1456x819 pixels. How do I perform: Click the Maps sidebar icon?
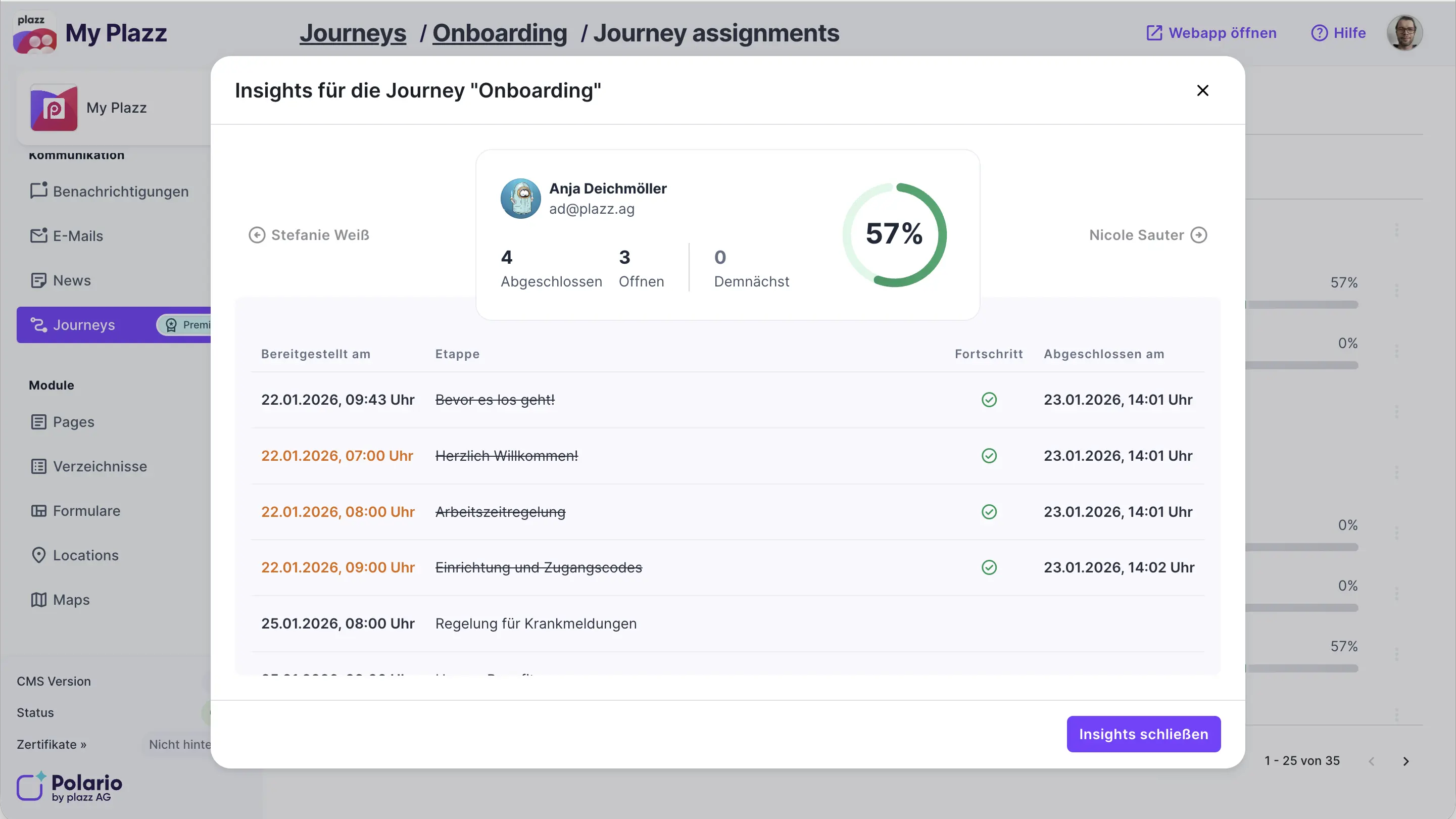point(38,600)
